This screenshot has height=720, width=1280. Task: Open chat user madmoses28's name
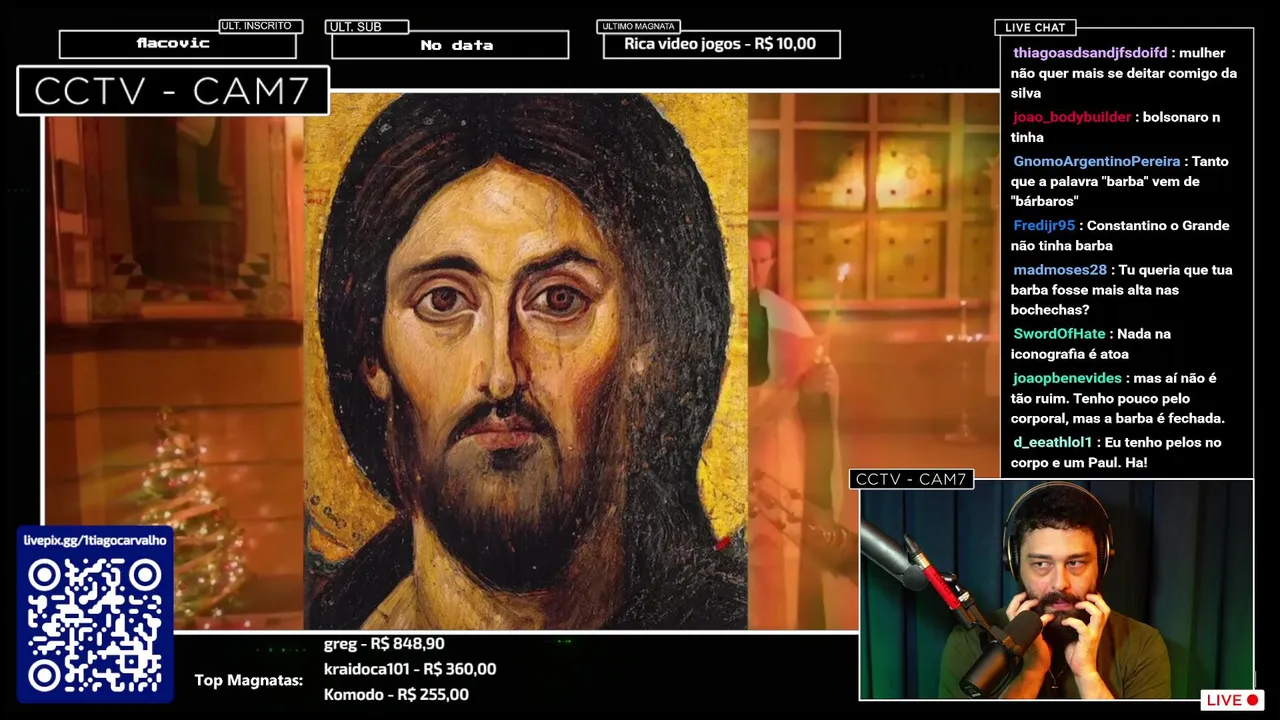pyautogui.click(x=1060, y=270)
